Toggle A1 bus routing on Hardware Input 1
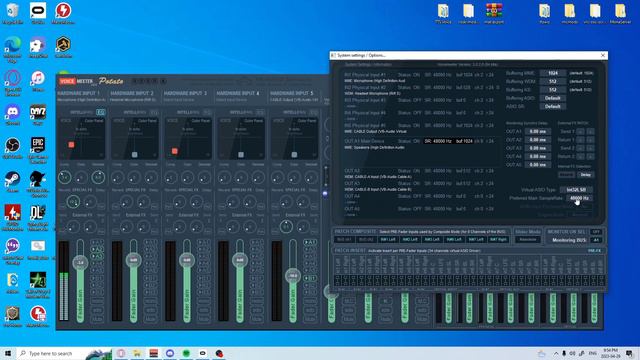The height and width of the screenshot is (360, 640). coord(97,242)
